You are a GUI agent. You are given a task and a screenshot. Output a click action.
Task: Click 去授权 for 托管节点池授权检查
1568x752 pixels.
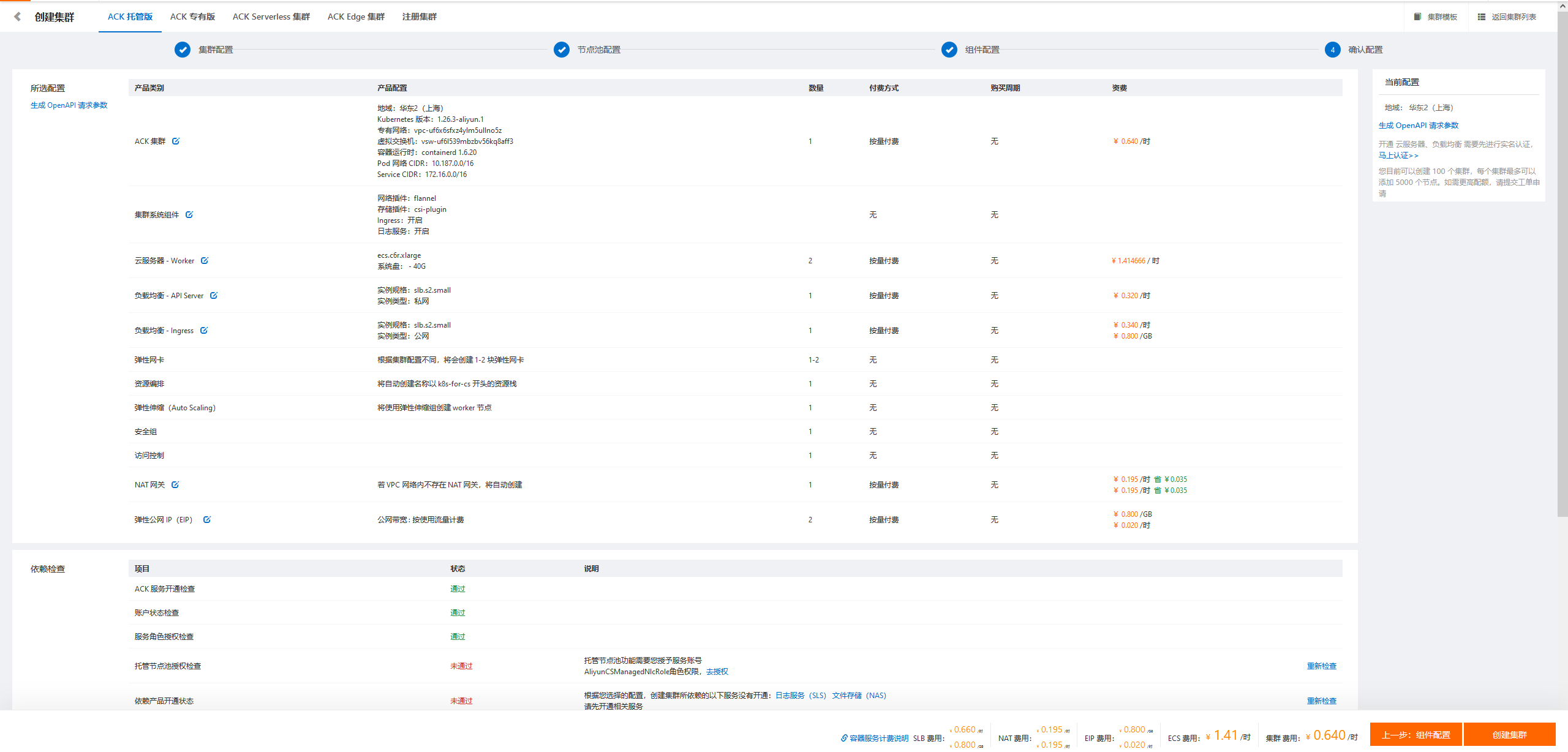(717, 672)
